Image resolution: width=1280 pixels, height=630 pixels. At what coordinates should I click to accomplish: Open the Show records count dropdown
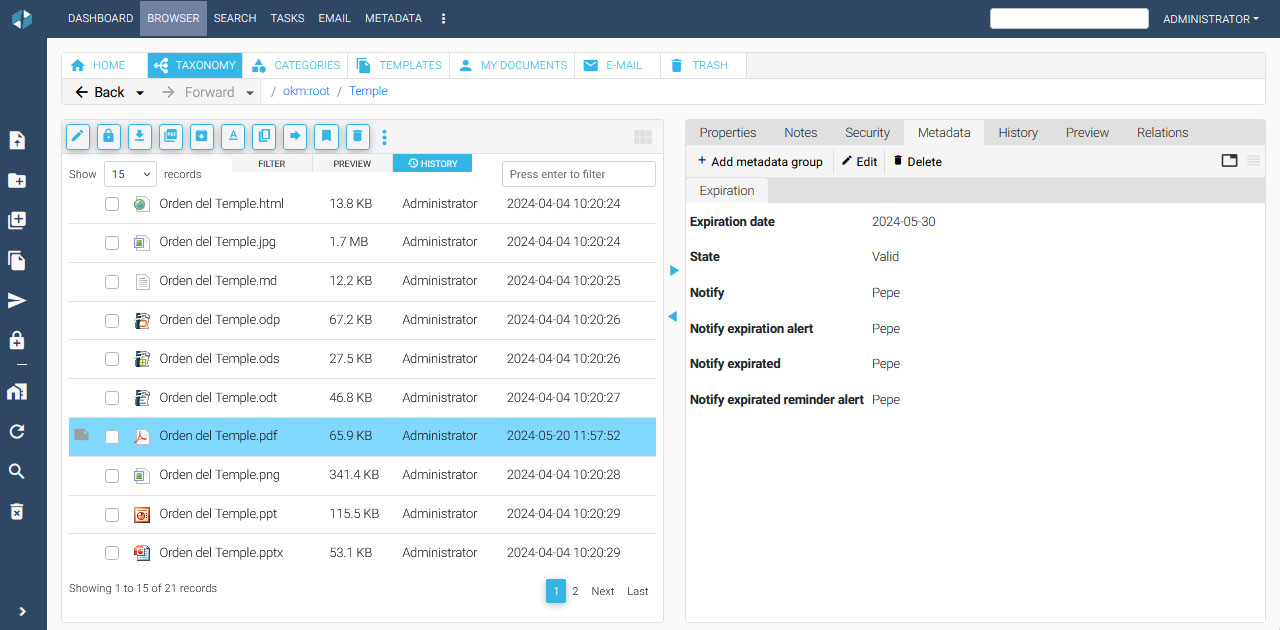coord(130,174)
